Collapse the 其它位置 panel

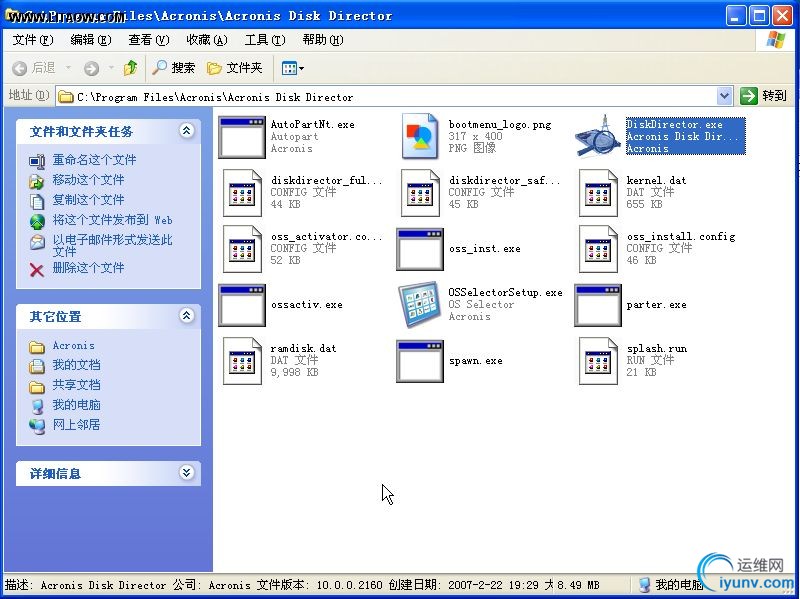point(186,316)
